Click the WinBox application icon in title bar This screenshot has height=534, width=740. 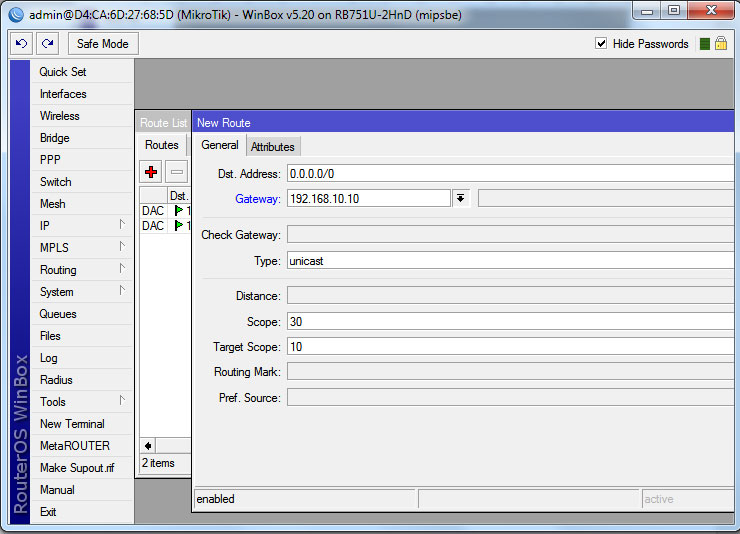[x=15, y=14]
